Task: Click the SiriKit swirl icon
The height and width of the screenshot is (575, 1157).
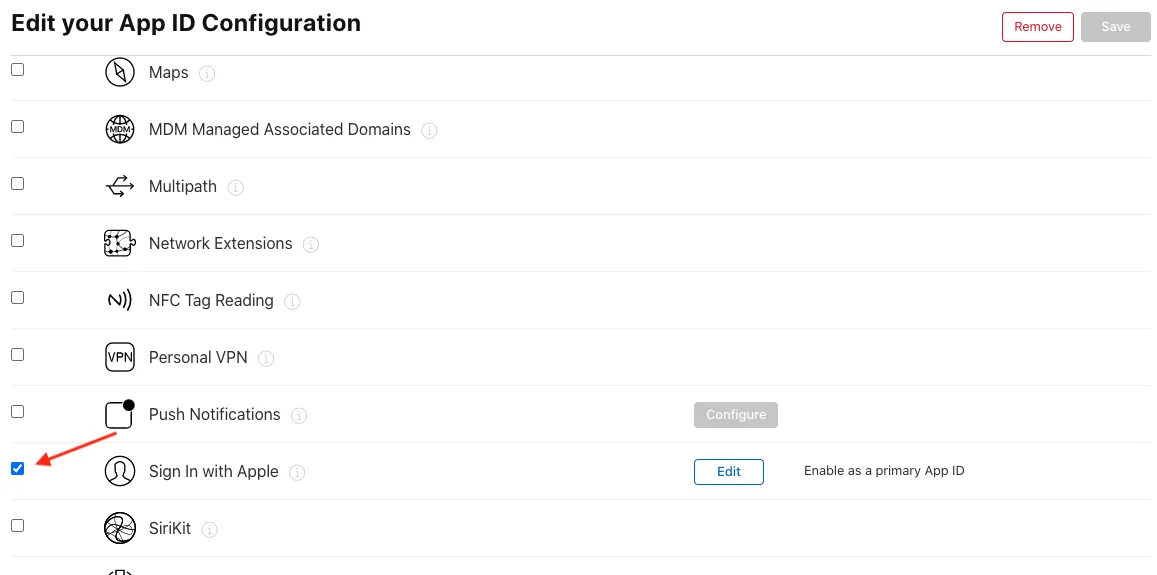Action: [x=120, y=528]
